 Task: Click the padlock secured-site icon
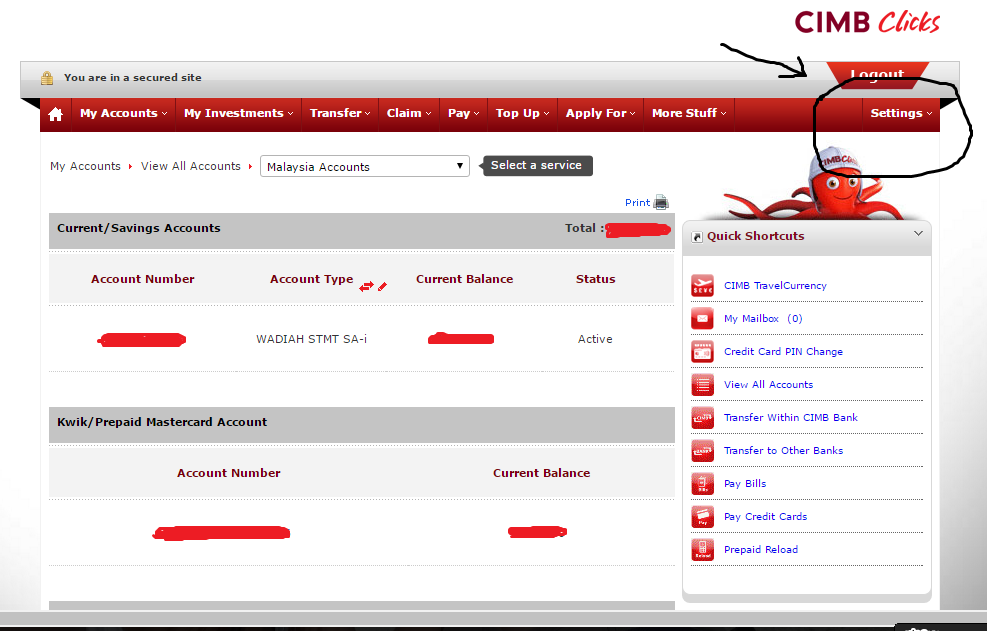tap(47, 78)
